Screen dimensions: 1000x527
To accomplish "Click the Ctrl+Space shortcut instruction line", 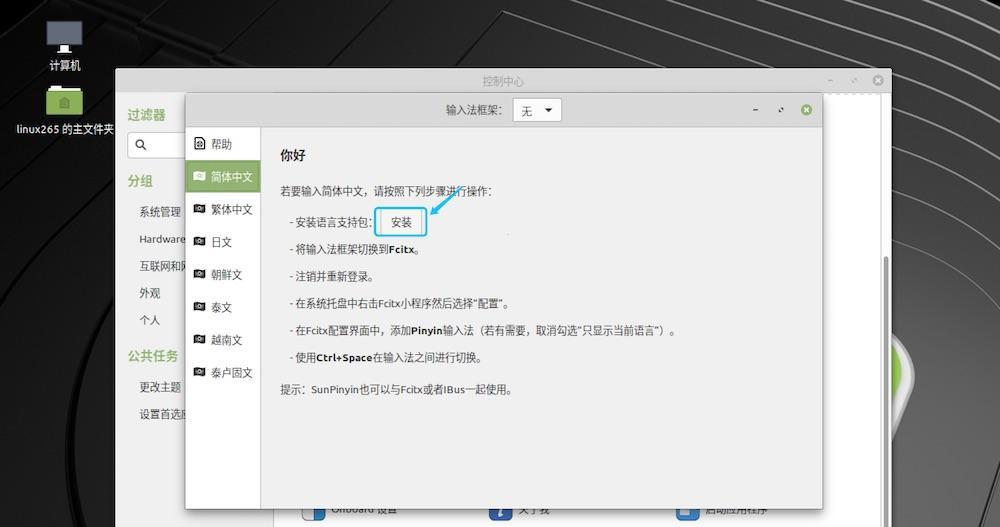I will pos(386,357).
